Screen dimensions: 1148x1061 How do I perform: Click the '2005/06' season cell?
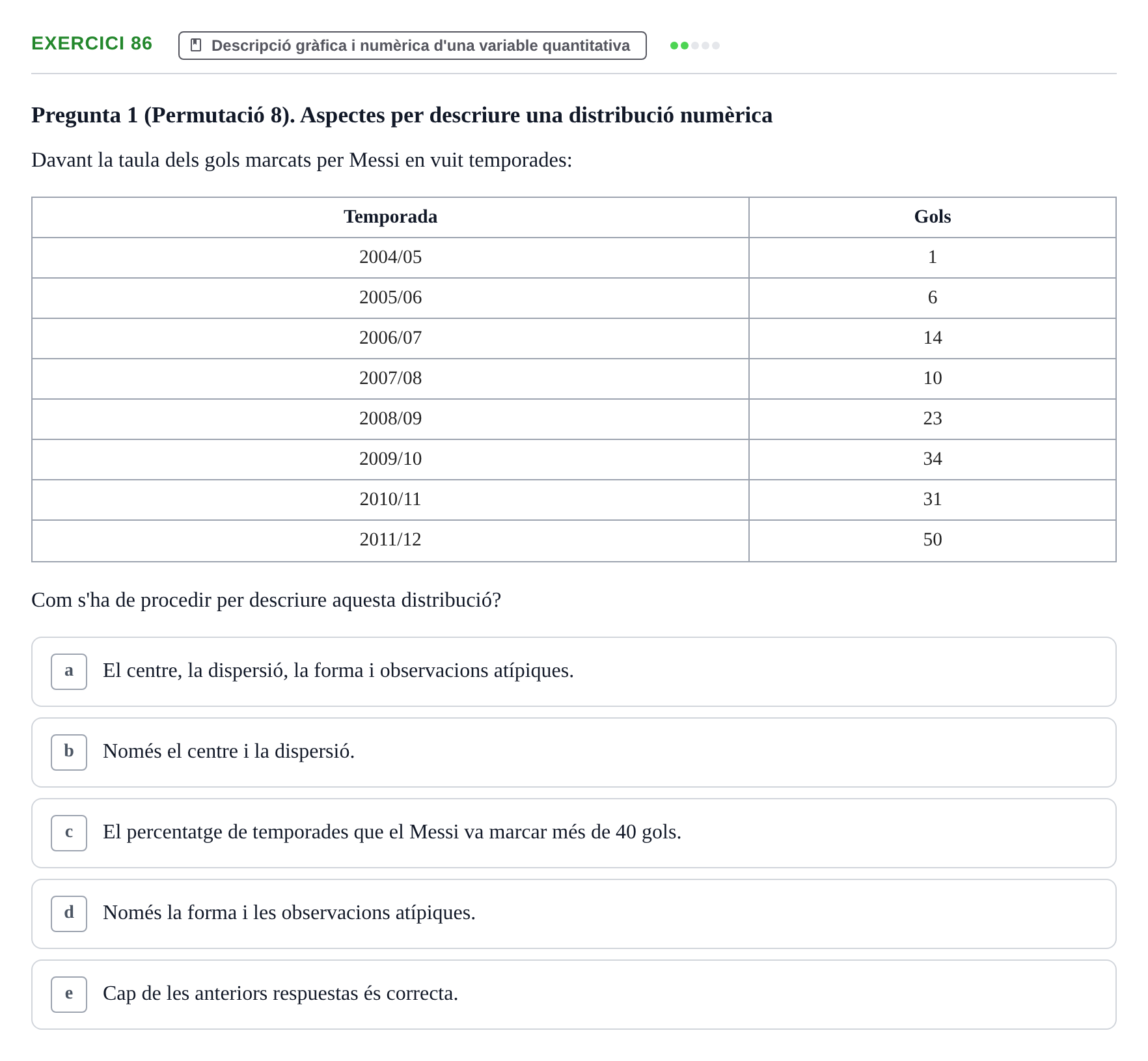(x=390, y=298)
